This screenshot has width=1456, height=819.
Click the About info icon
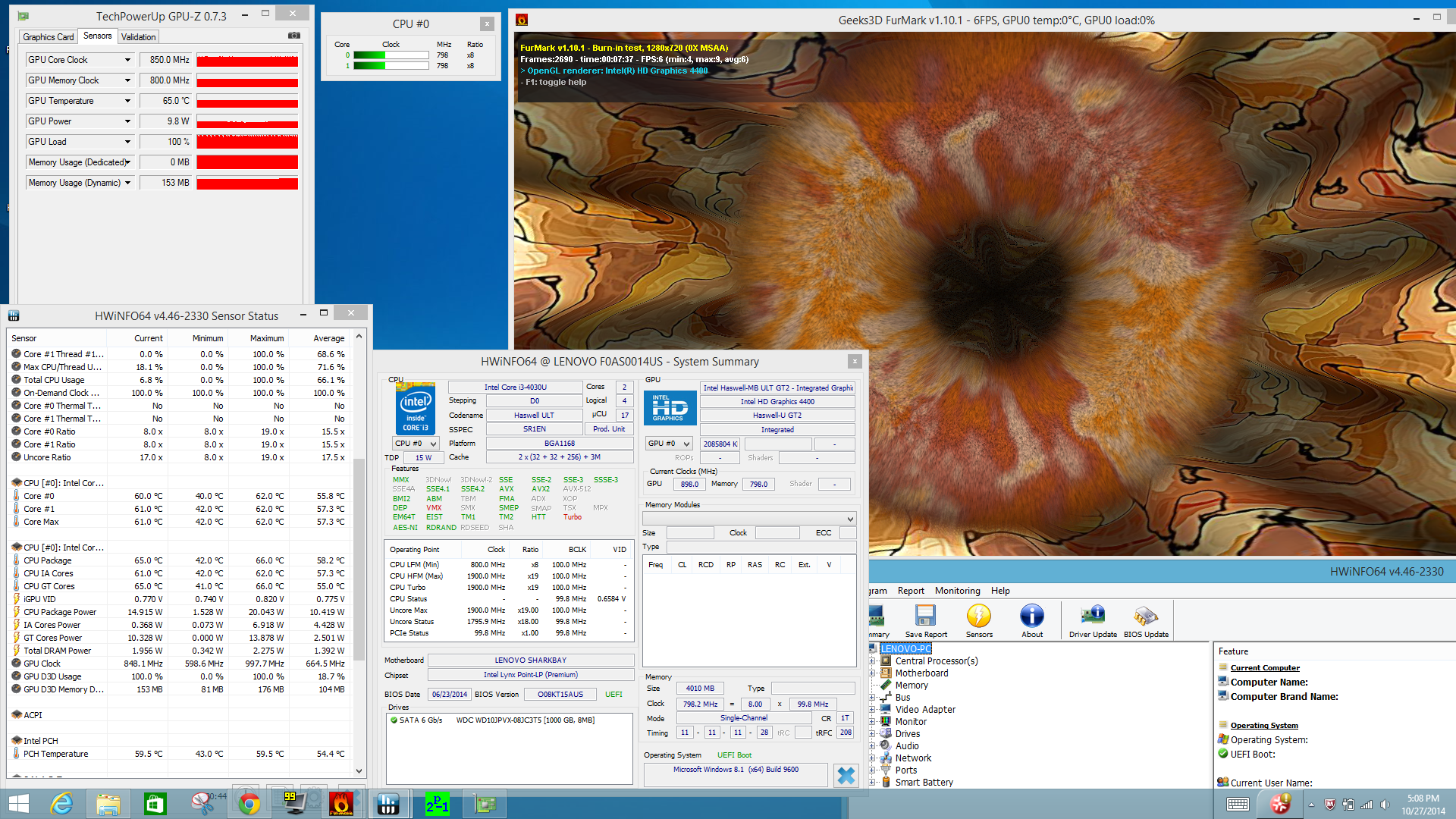(x=1031, y=617)
